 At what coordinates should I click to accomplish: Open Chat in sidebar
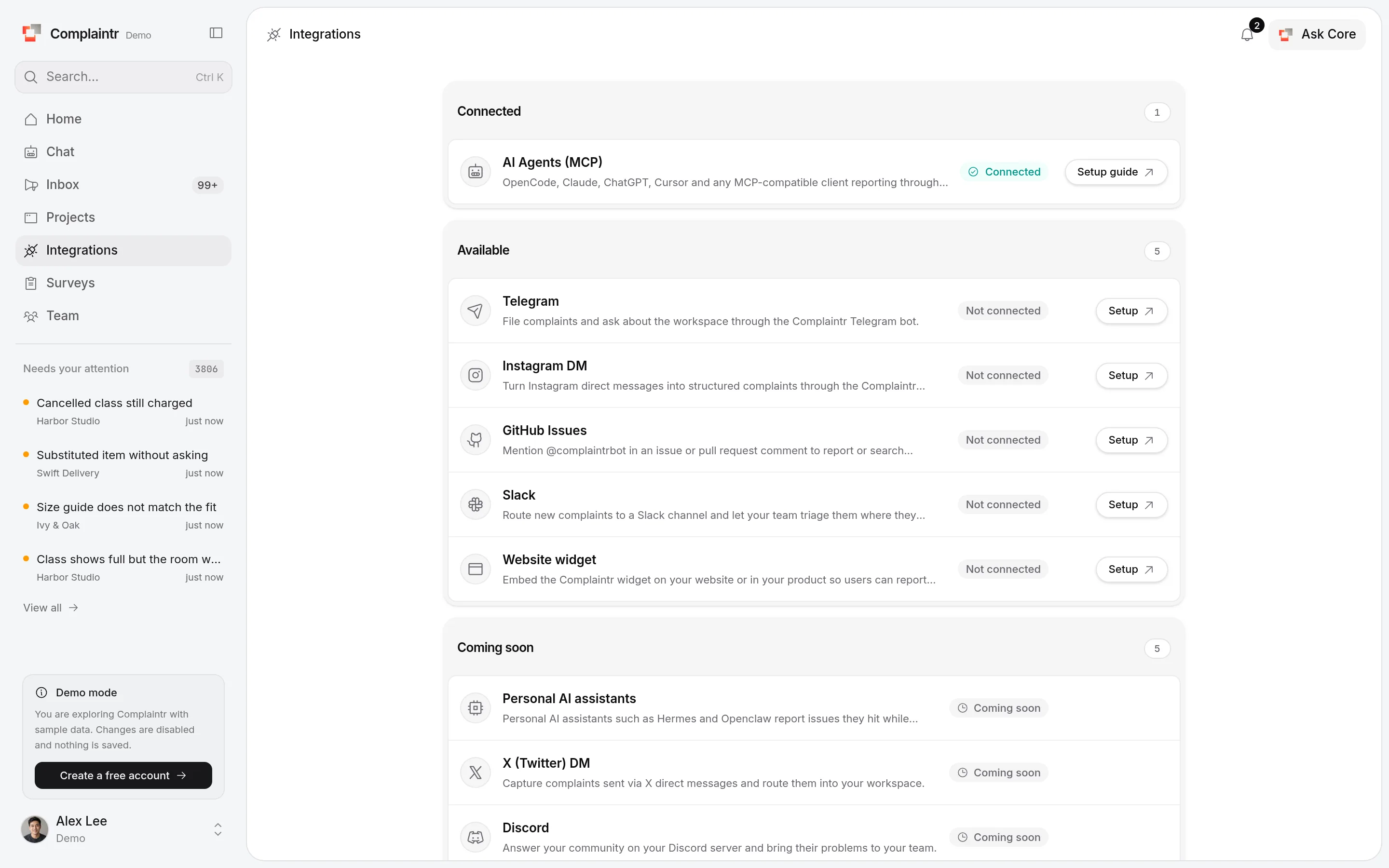coord(123,151)
